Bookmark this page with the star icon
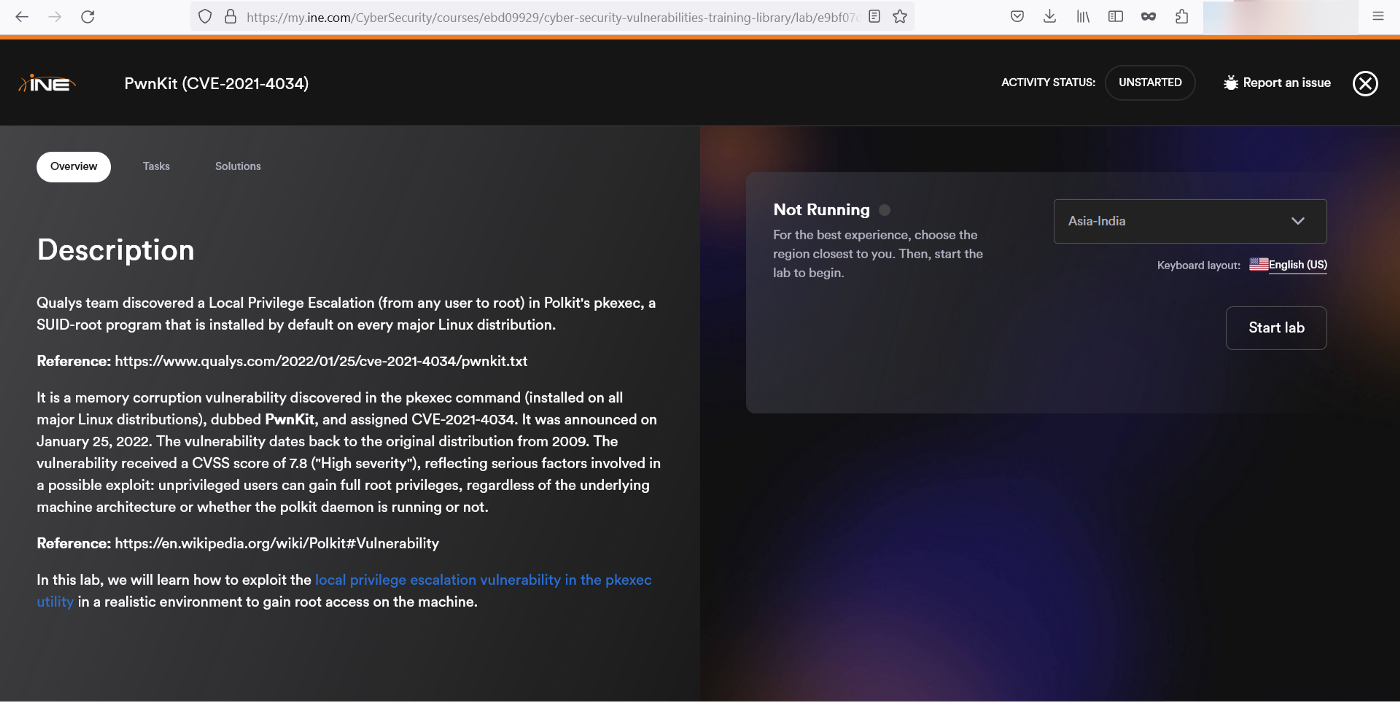This screenshot has width=1400, height=702. click(x=900, y=17)
